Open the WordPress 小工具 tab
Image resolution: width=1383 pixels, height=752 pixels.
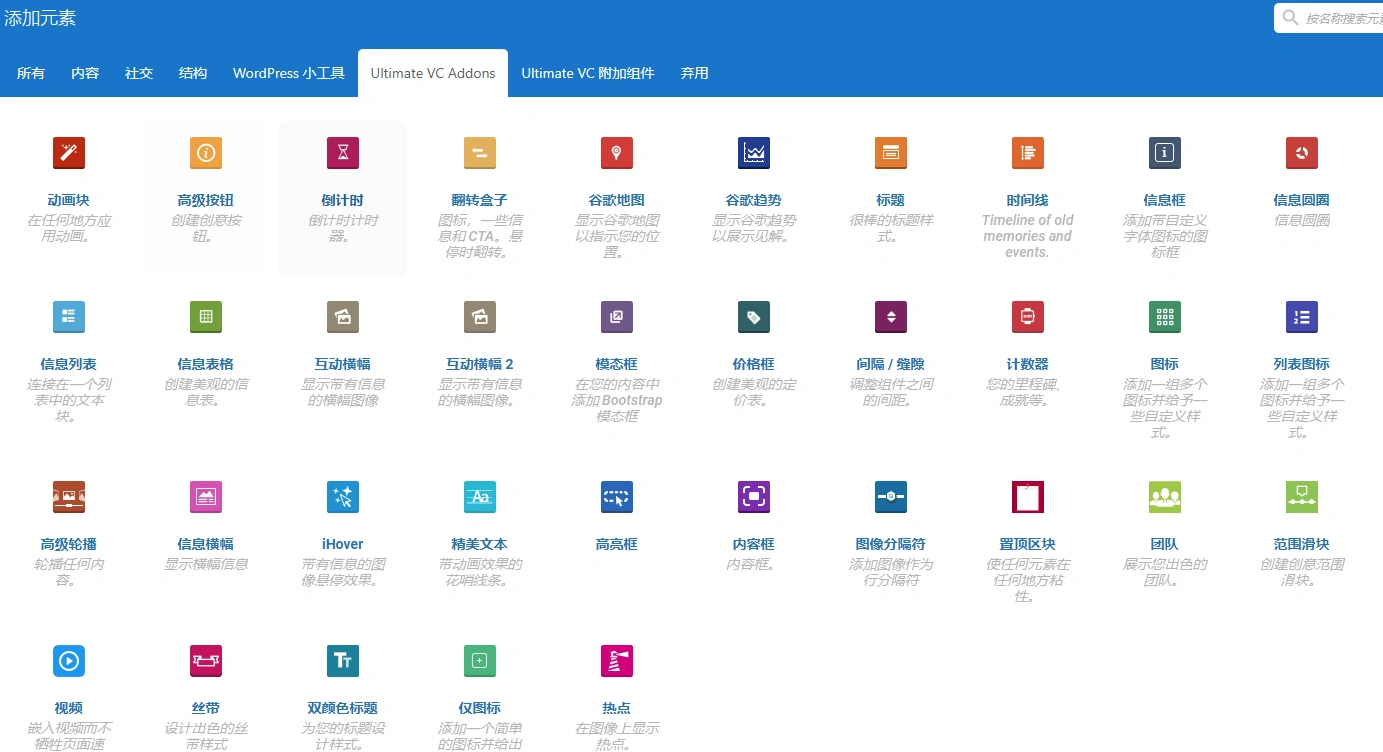click(288, 73)
